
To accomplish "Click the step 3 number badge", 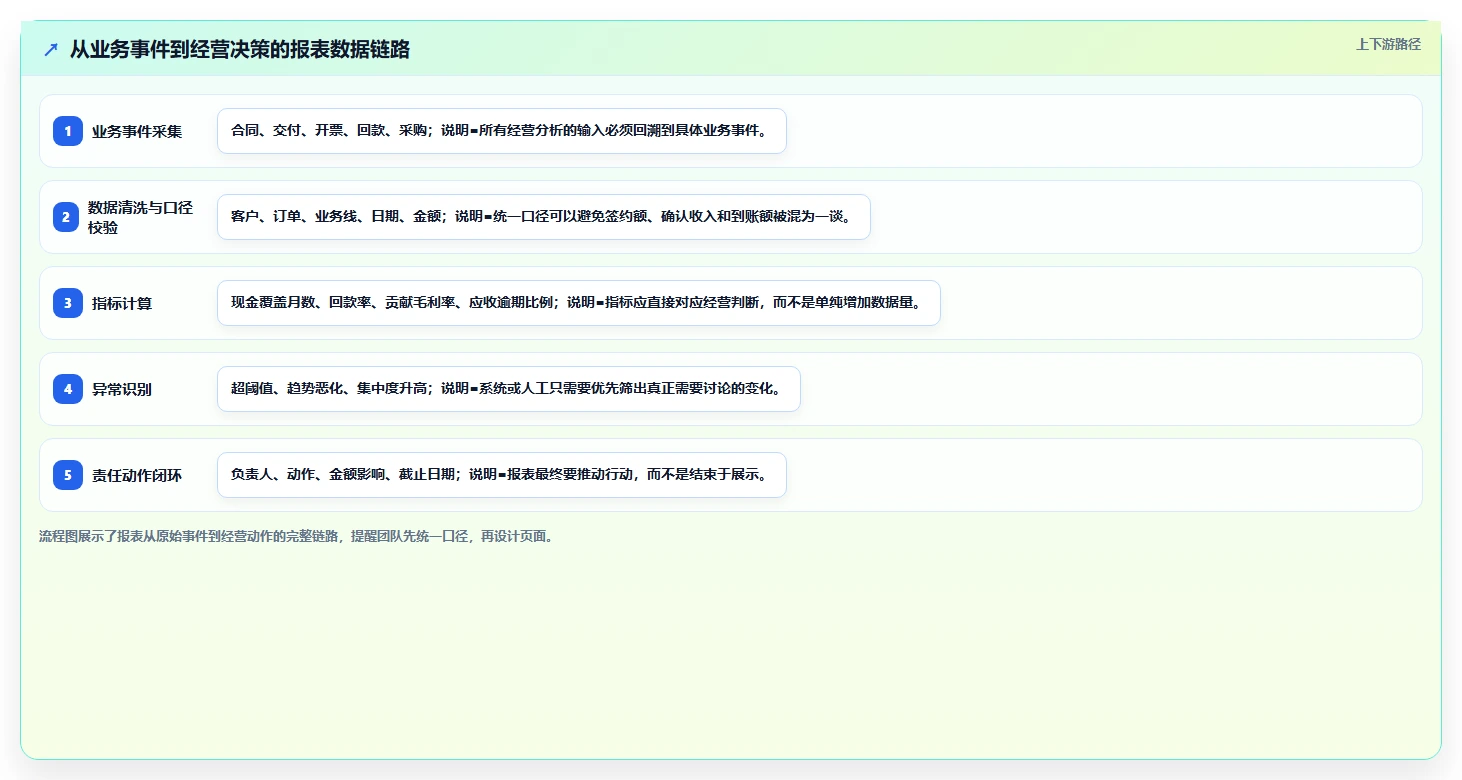I will click(68, 303).
